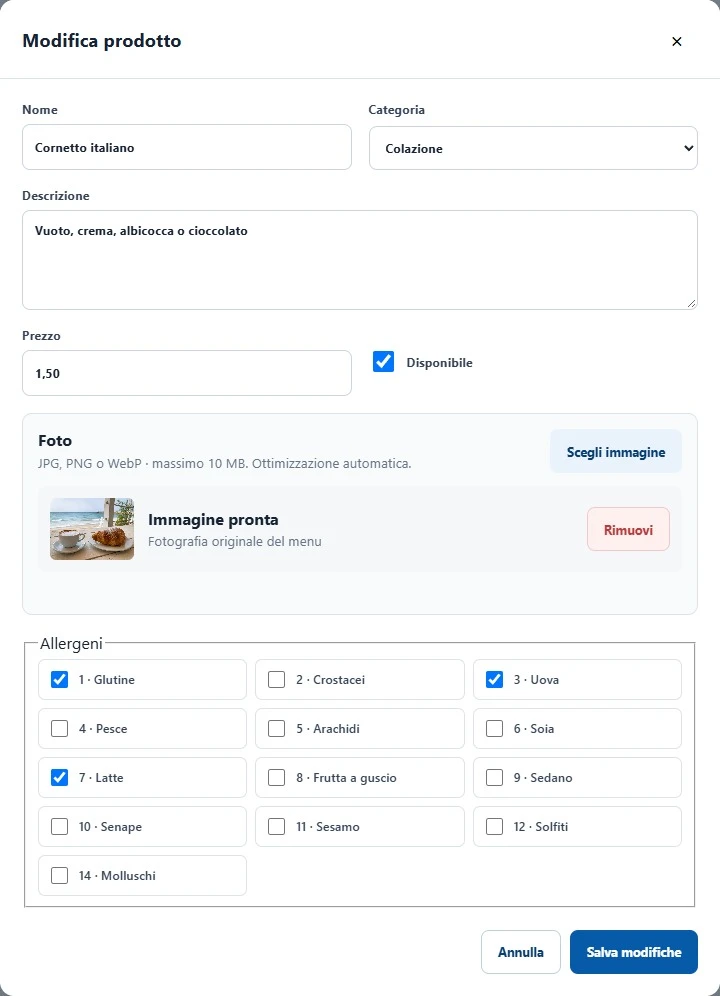Check the 12 · Solfiti allergen
This screenshot has height=996, width=720.
[x=494, y=826]
